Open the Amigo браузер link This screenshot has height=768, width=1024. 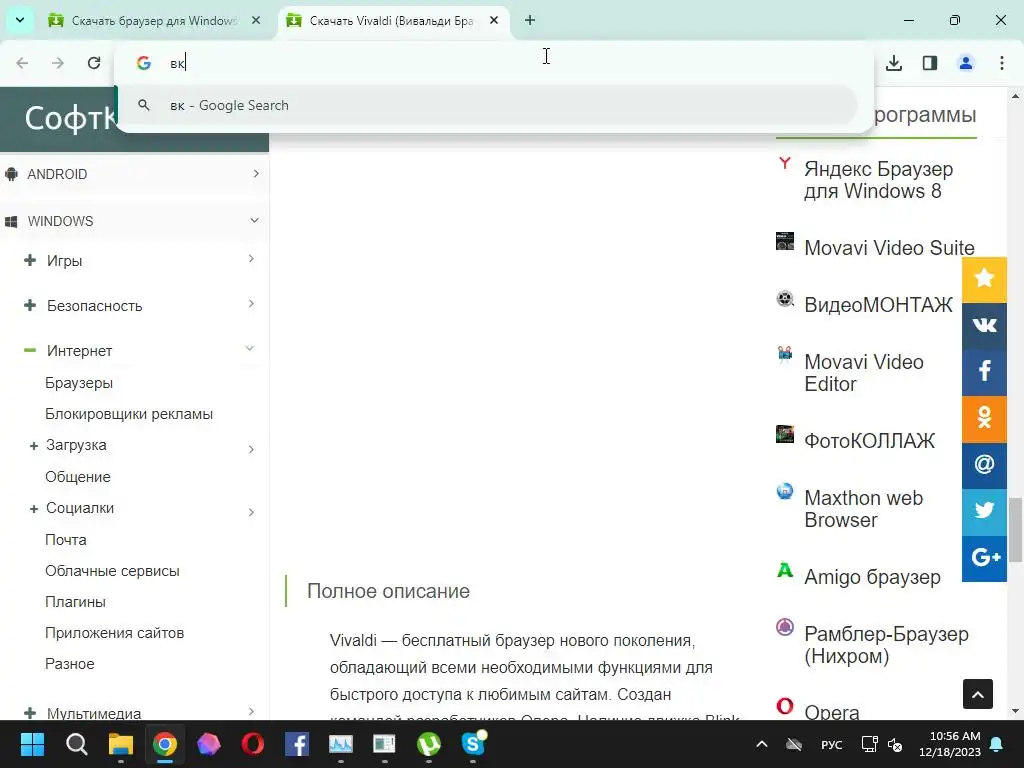[x=872, y=577]
